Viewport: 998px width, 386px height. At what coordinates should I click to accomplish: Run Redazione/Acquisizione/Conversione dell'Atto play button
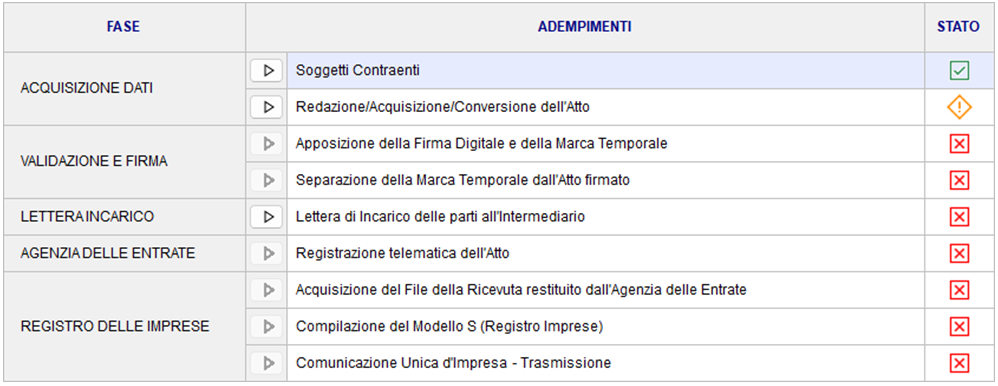(267, 108)
